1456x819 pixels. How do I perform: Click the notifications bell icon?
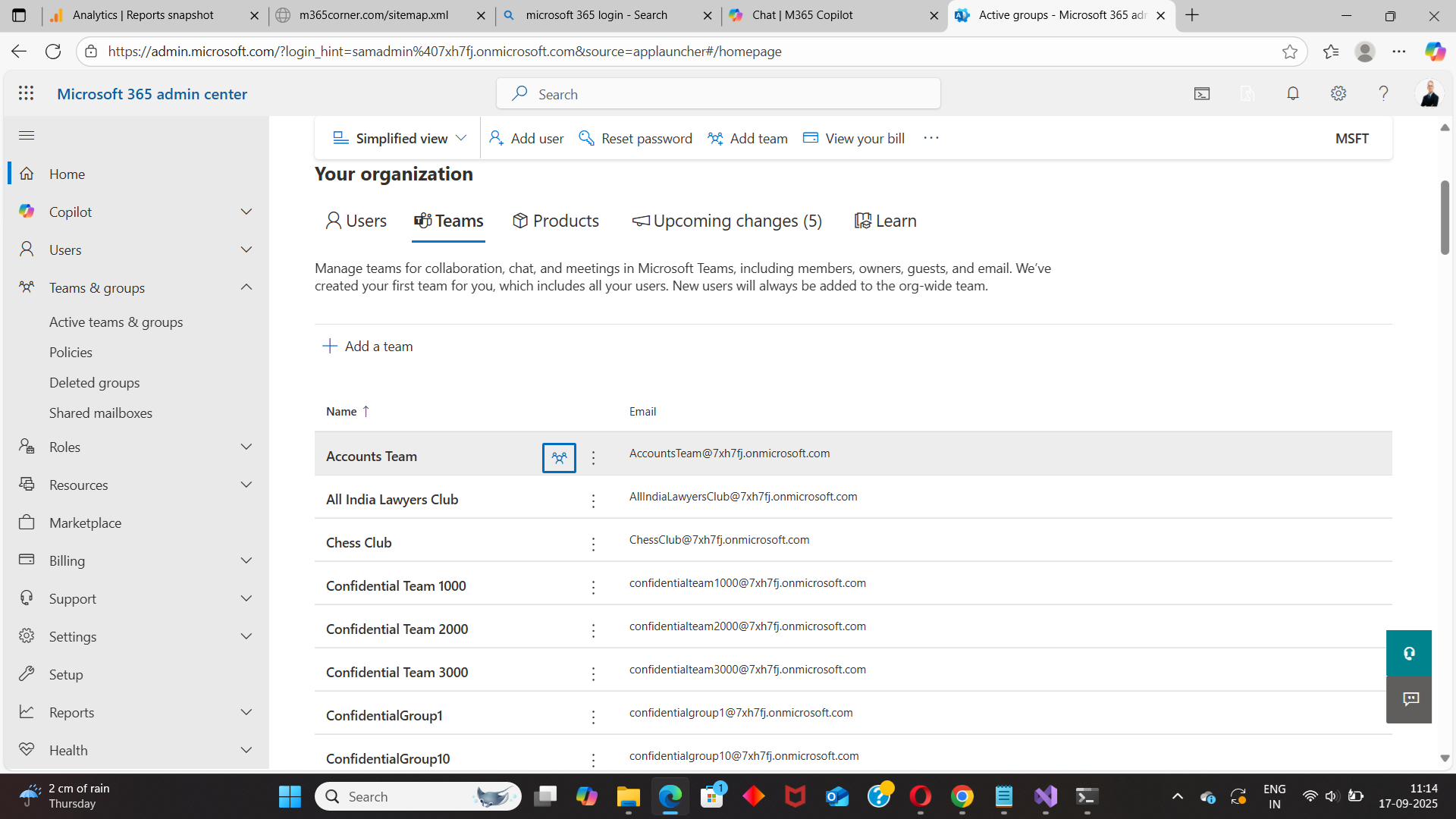pos(1293,93)
